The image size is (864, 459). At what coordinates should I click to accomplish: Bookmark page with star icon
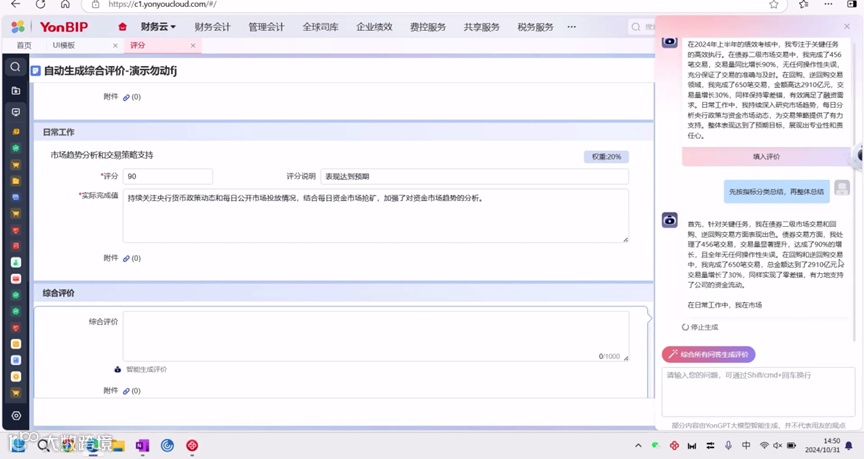774,4
